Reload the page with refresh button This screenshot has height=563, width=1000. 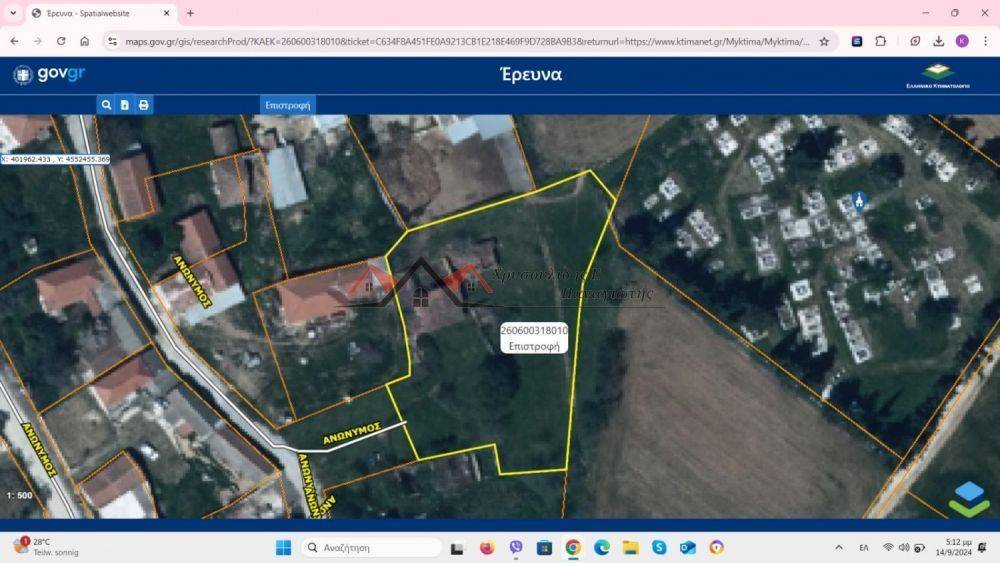61,41
